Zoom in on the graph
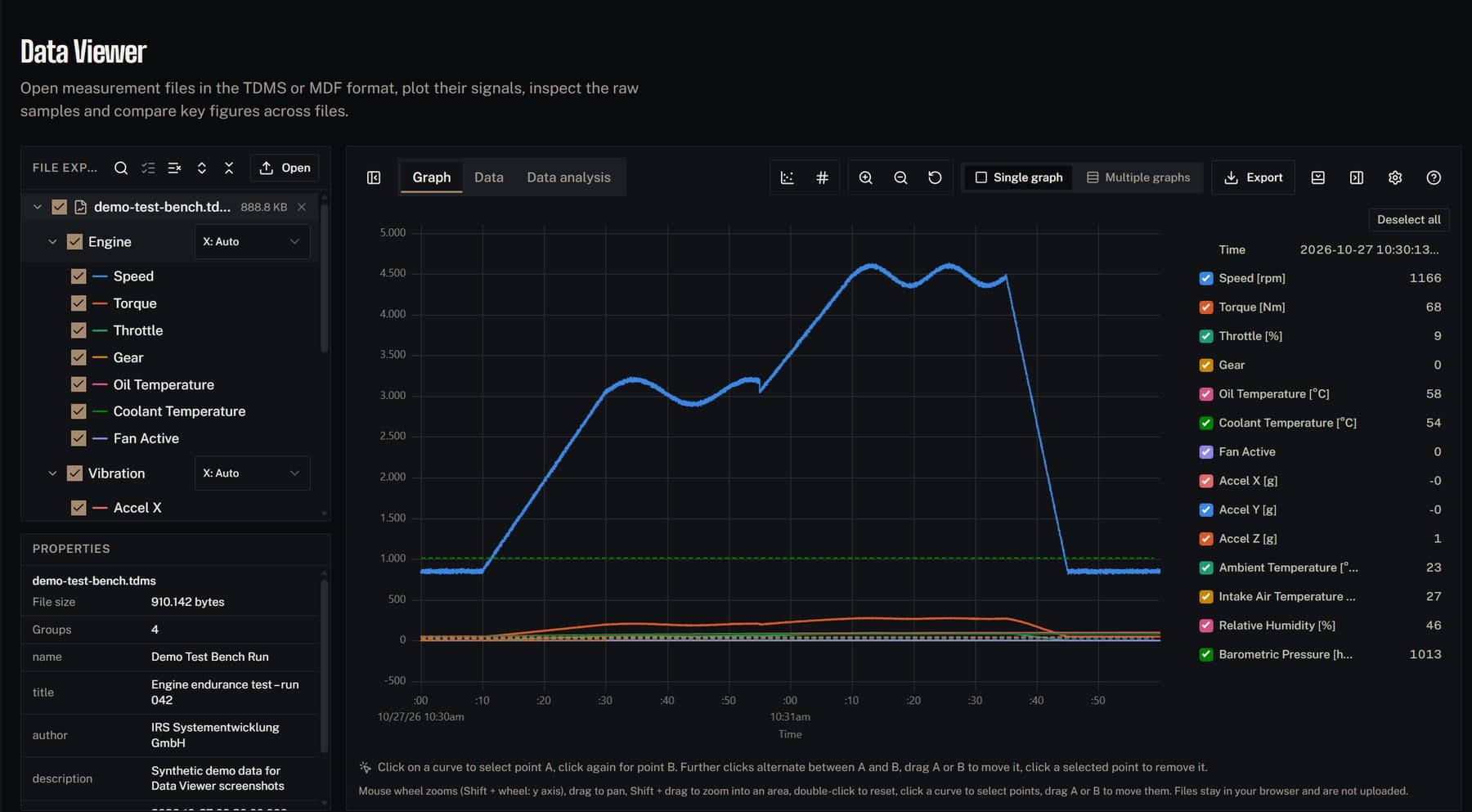 pos(865,177)
